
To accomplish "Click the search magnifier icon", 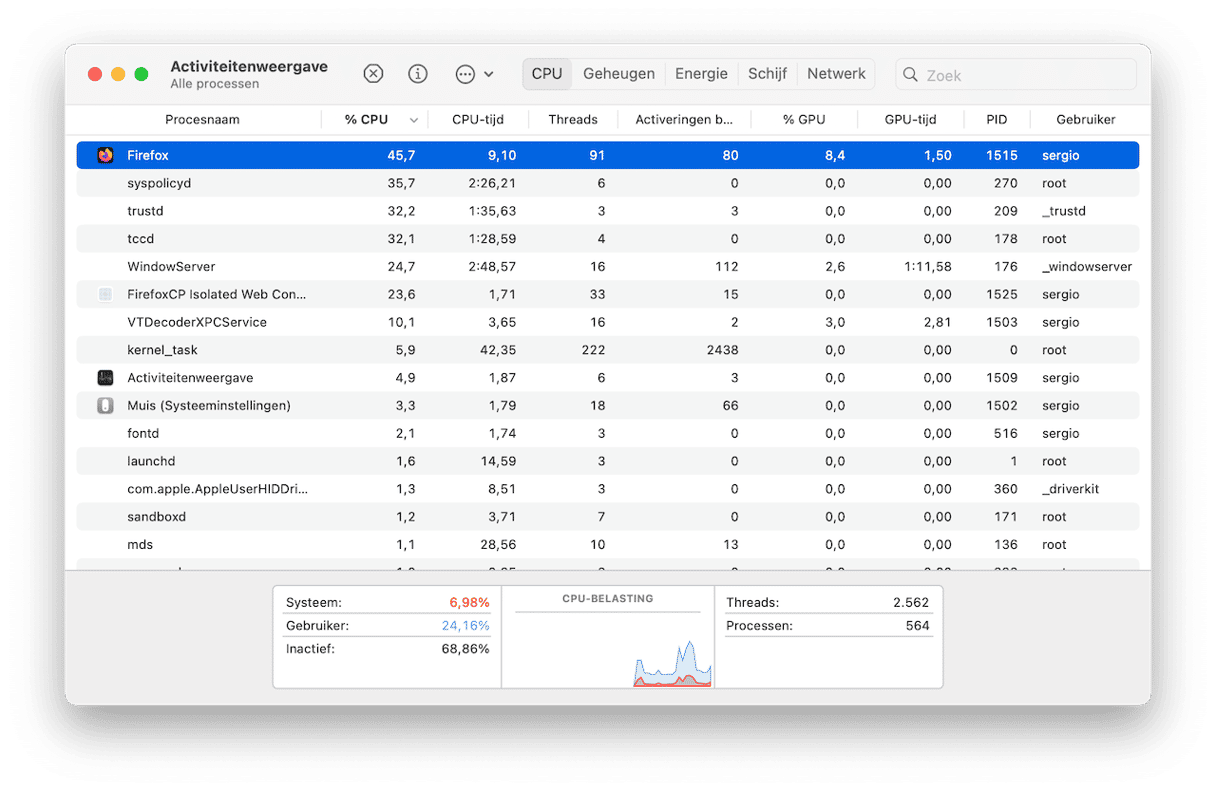I will point(910,75).
